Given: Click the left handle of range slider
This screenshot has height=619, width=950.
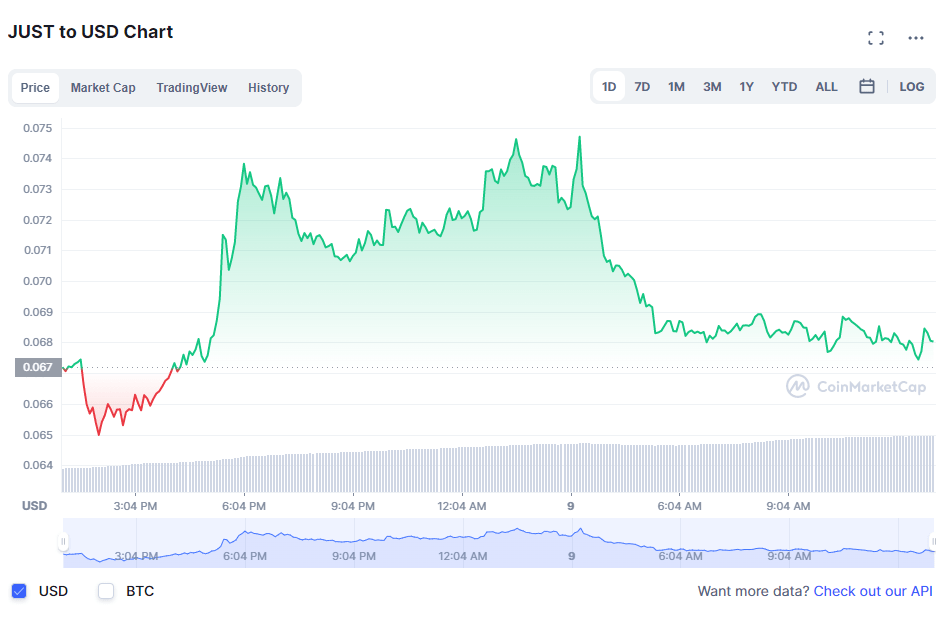Looking at the screenshot, I should pos(64,543).
